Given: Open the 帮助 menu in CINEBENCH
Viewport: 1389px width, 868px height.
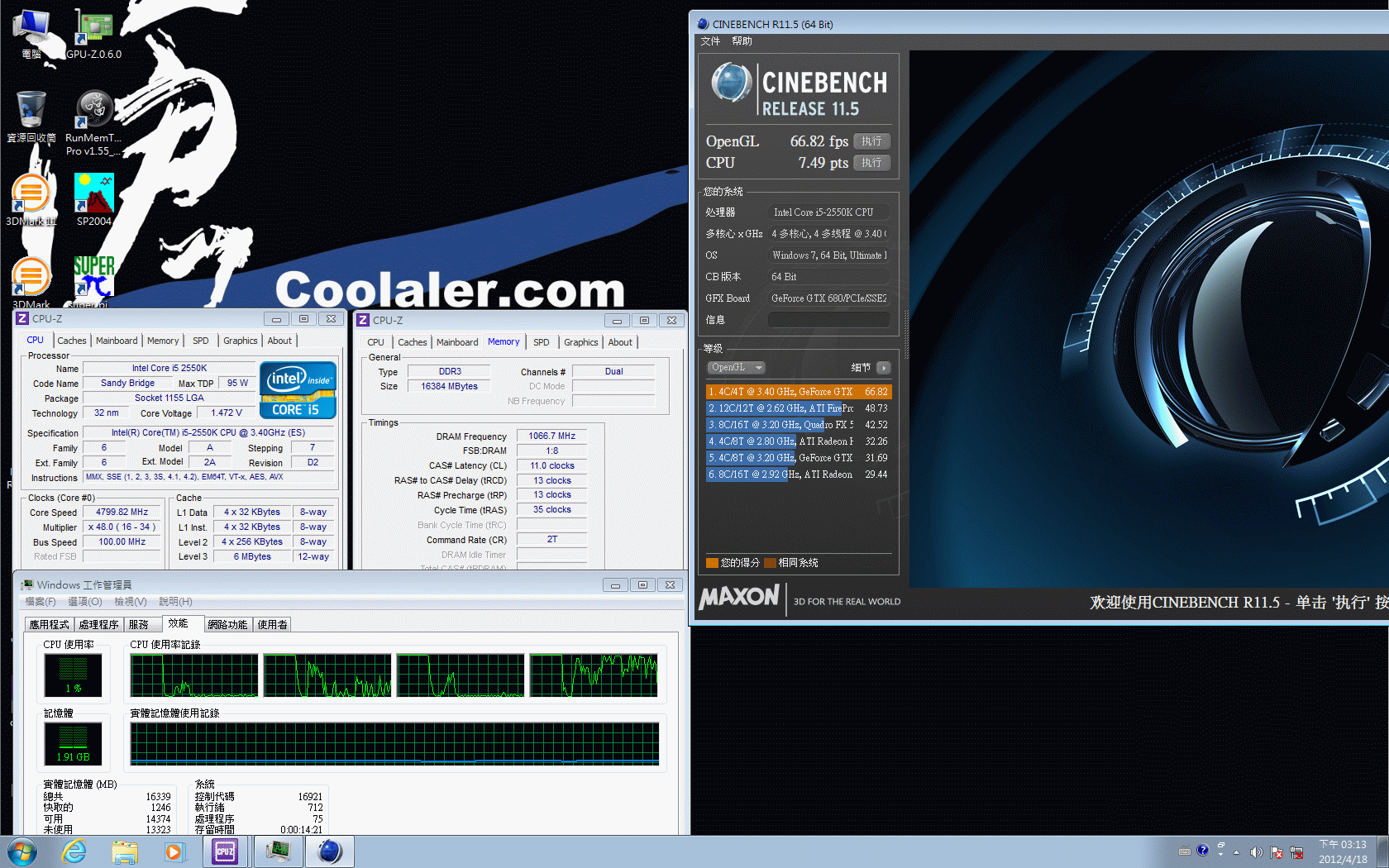Looking at the screenshot, I should tap(742, 41).
